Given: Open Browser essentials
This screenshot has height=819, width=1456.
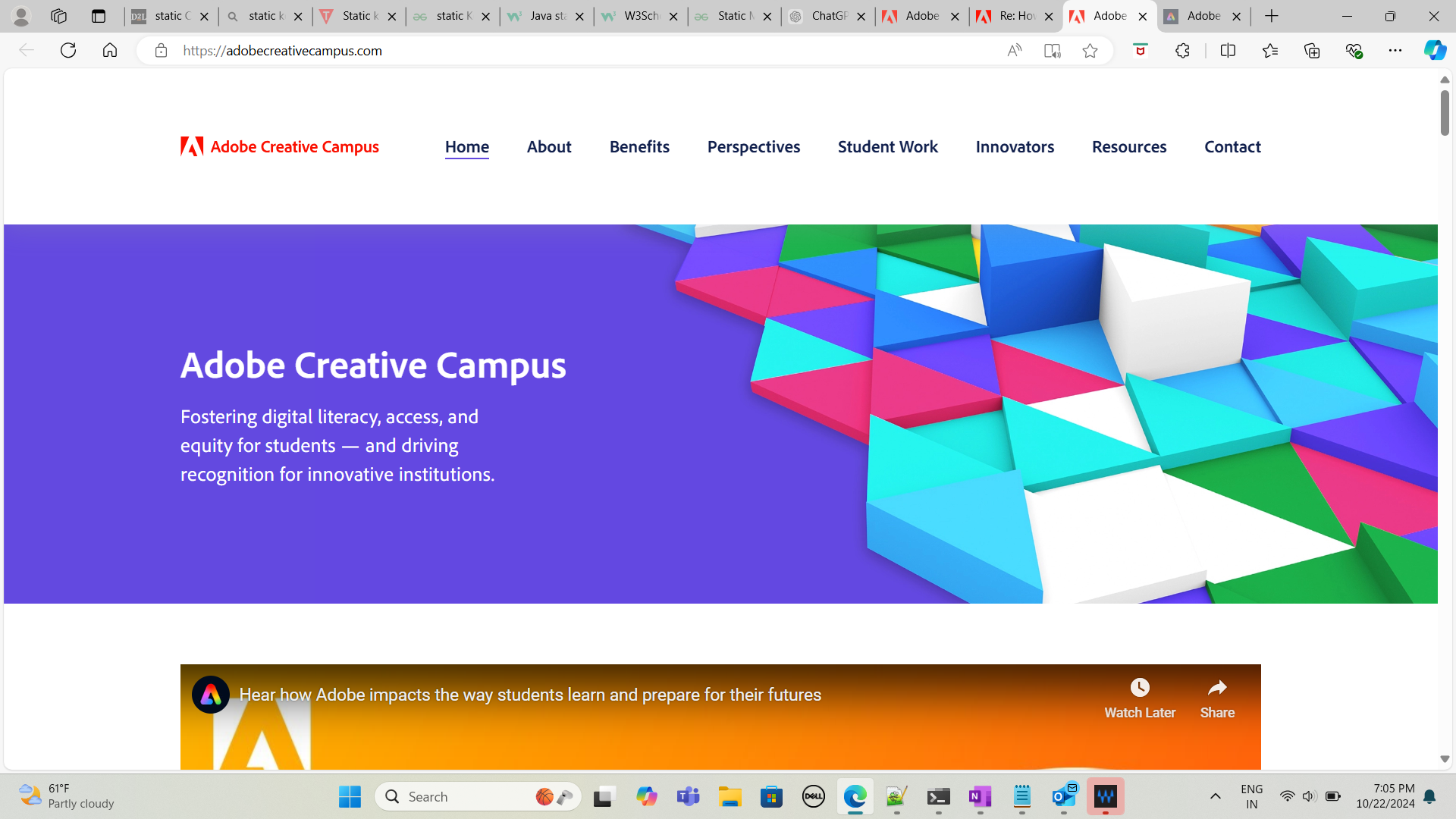Looking at the screenshot, I should pyautogui.click(x=1353, y=51).
